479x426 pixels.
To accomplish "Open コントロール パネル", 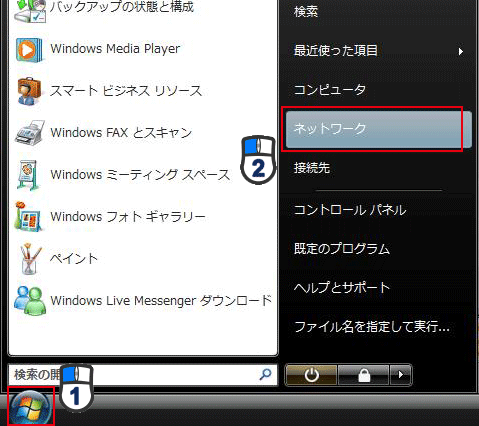I will (350, 210).
